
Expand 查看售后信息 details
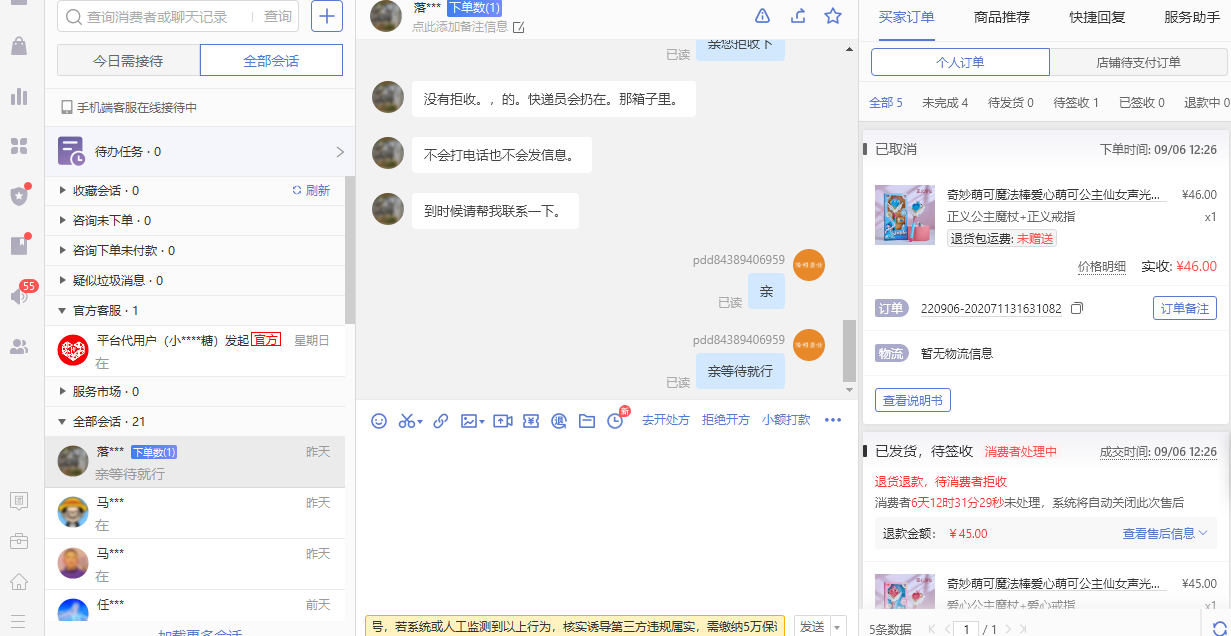point(1165,534)
